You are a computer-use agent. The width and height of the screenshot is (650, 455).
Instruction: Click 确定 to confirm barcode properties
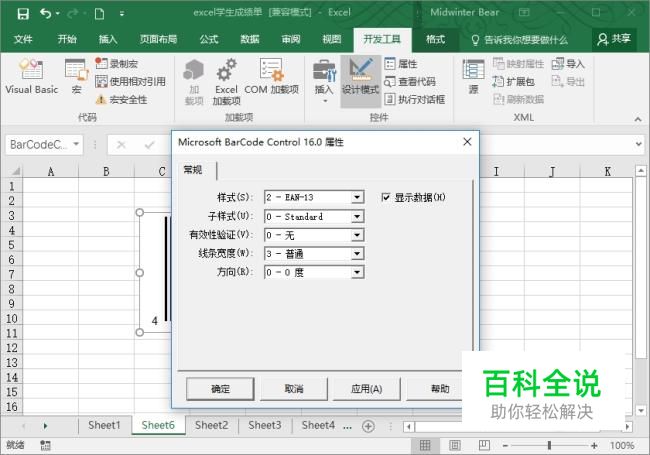click(220, 389)
